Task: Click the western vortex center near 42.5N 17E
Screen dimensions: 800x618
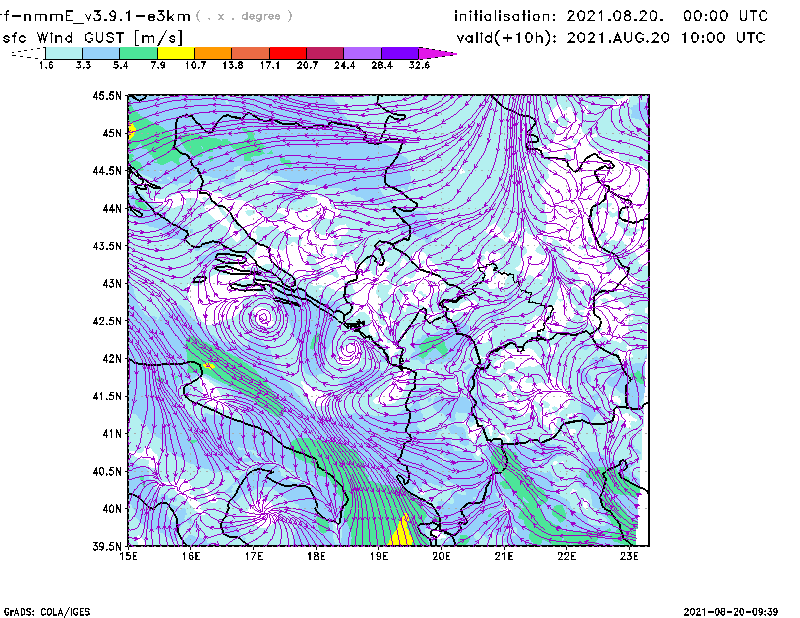Action: (x=263, y=318)
